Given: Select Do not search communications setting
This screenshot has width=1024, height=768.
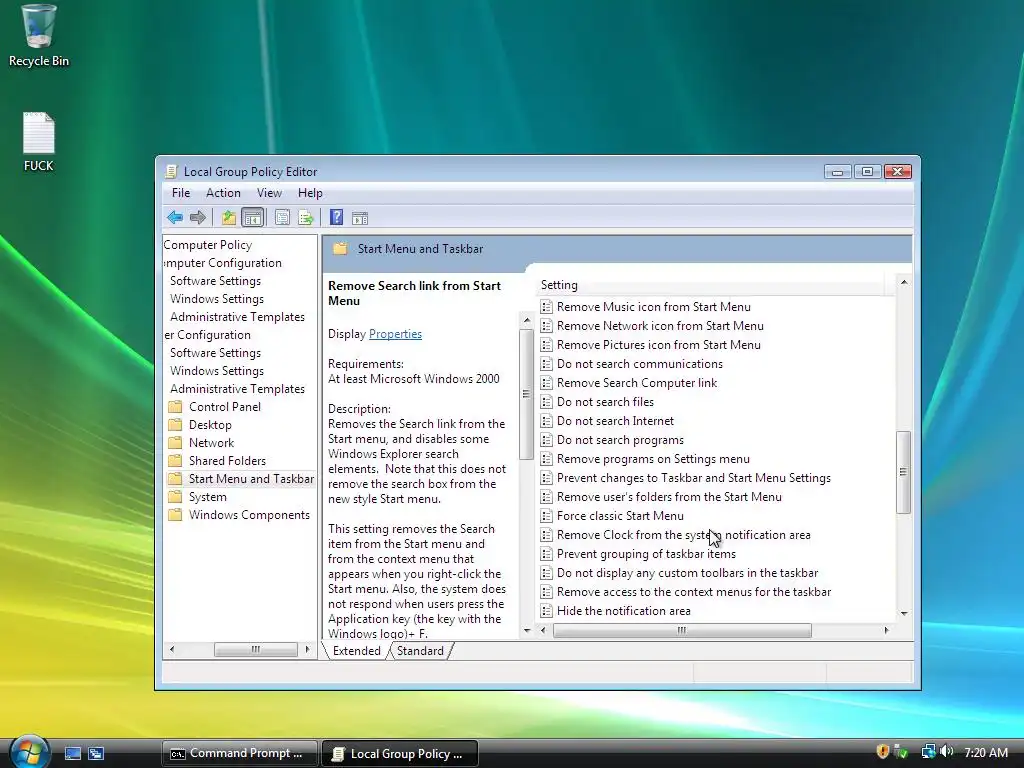Looking at the screenshot, I should 639,364.
